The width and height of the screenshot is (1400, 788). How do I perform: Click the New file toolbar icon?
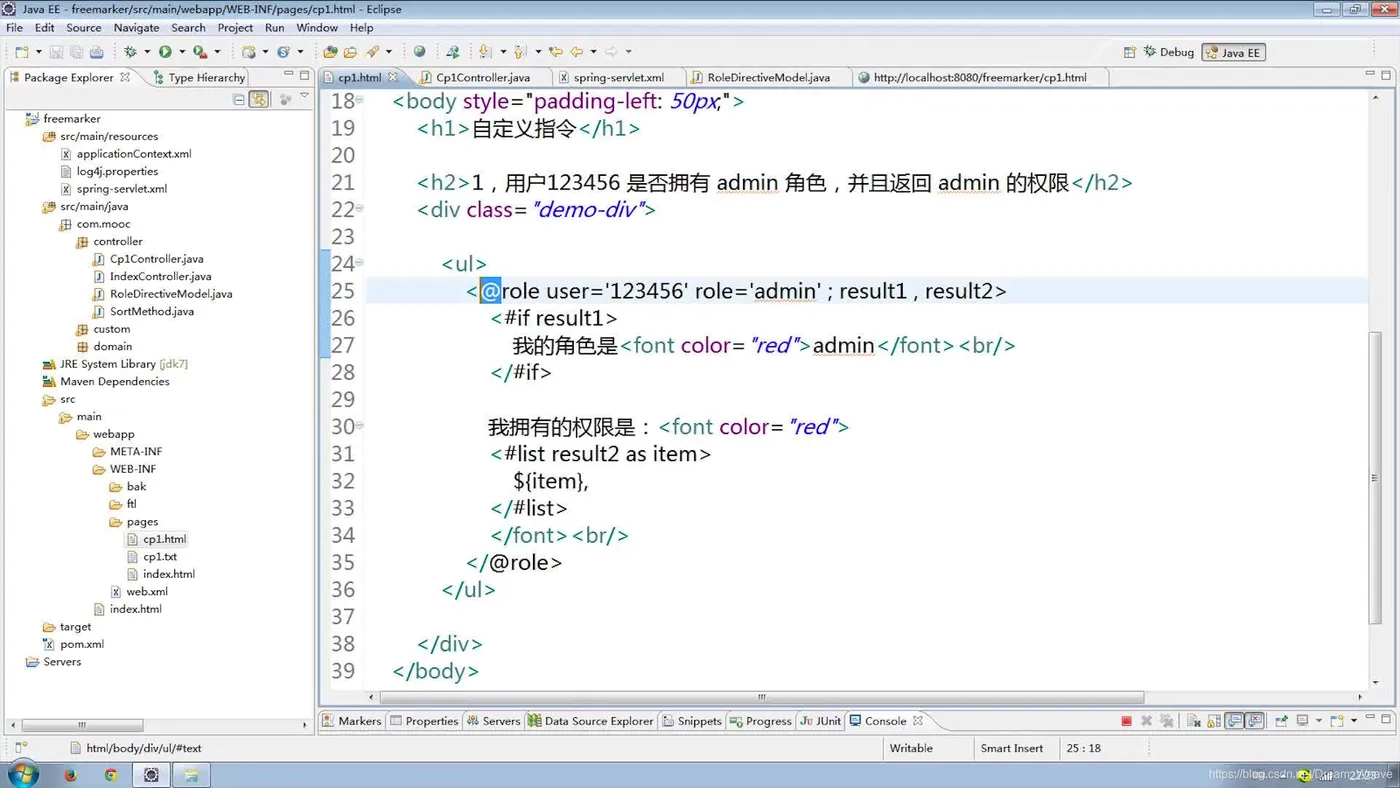pos(21,52)
